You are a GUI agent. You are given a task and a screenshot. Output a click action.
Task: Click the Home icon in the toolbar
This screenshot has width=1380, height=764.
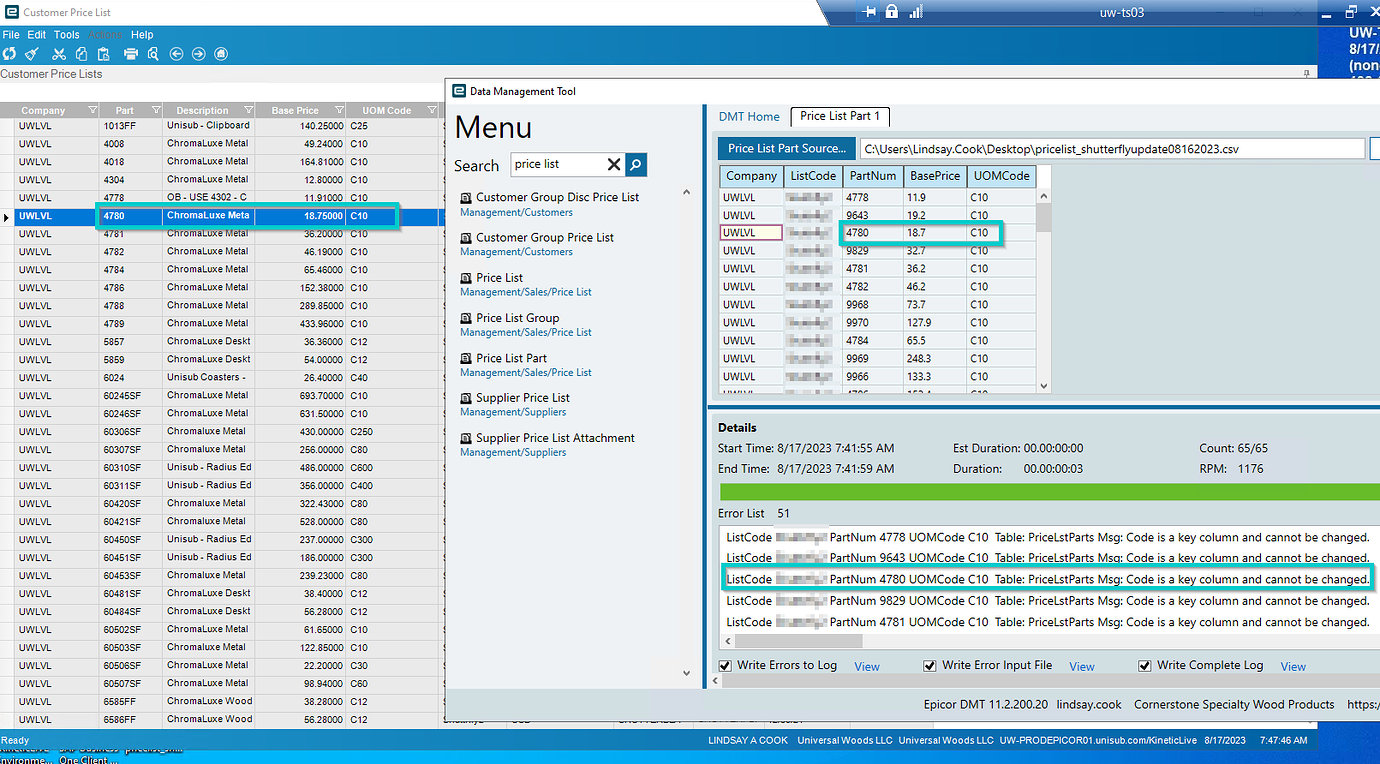221,54
